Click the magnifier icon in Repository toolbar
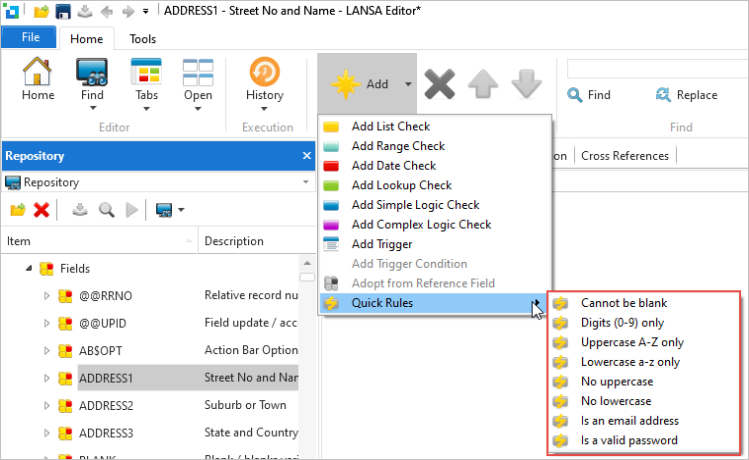Screen dimensions: 749x460 [106, 210]
